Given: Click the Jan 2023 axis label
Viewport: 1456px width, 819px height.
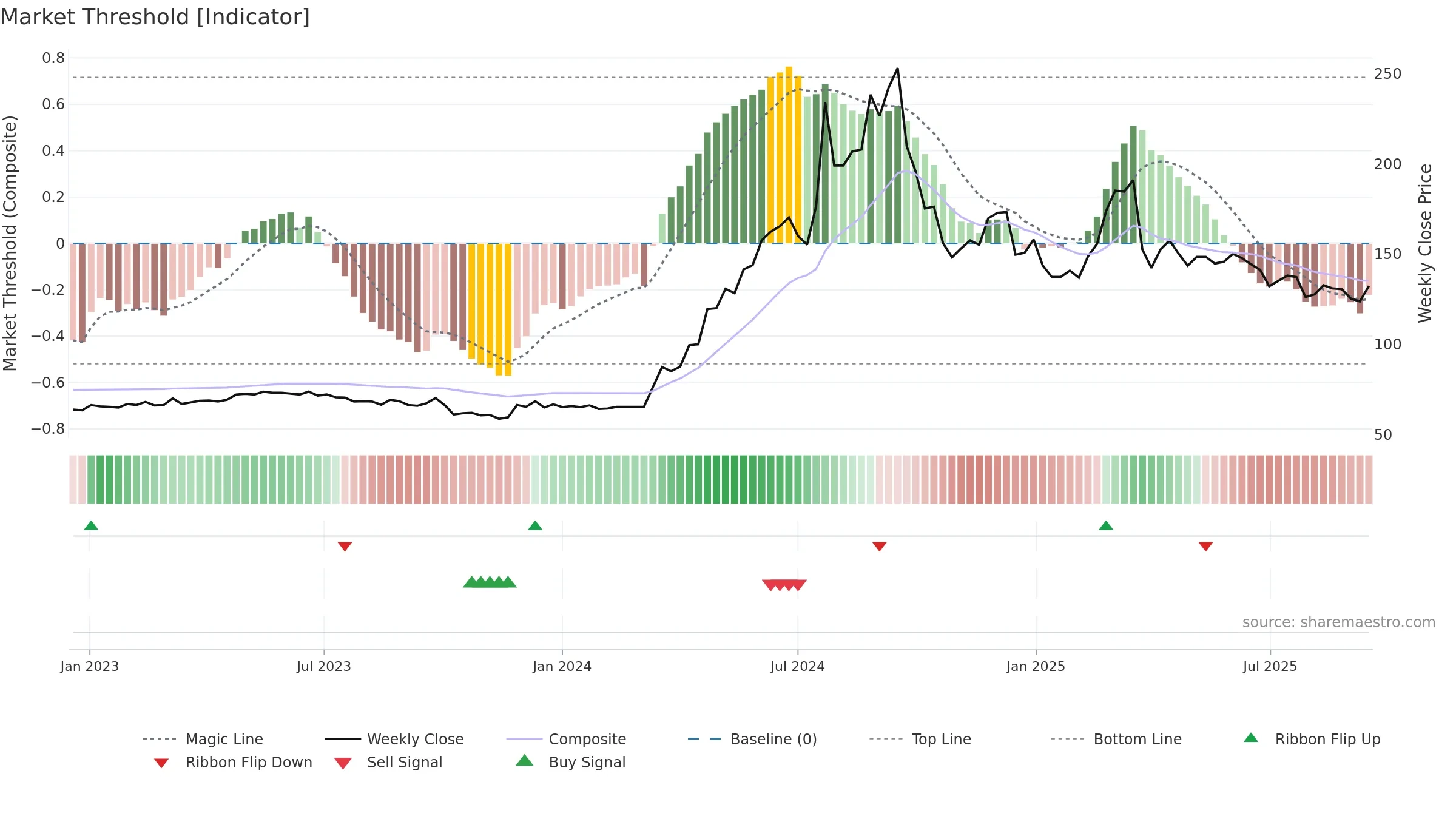Looking at the screenshot, I should click(90, 666).
